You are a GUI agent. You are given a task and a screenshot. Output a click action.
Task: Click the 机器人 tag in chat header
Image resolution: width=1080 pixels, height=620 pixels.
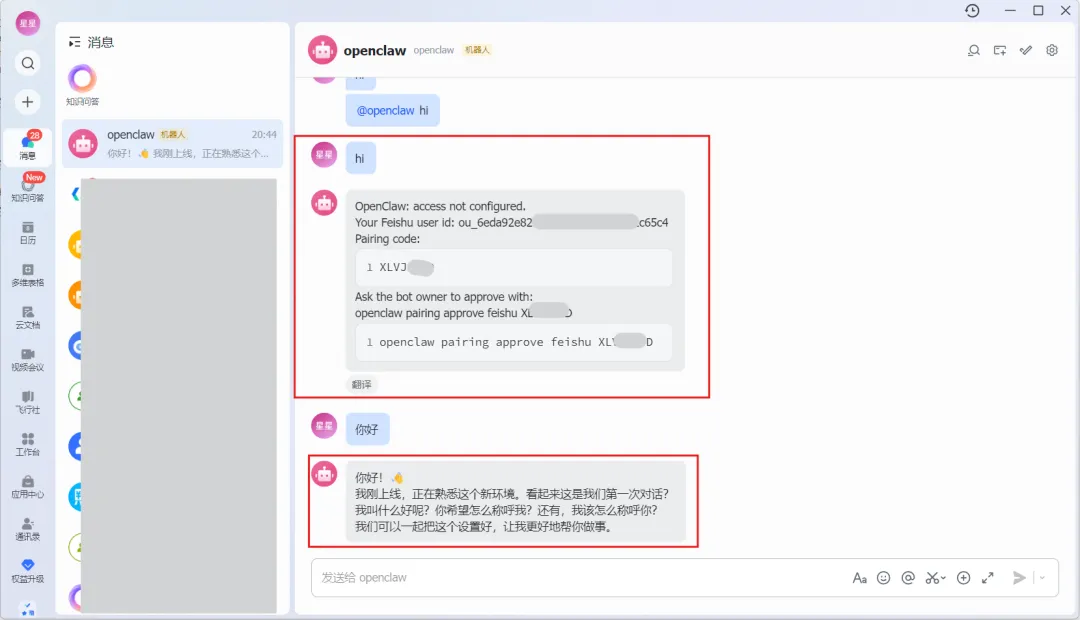(477, 50)
